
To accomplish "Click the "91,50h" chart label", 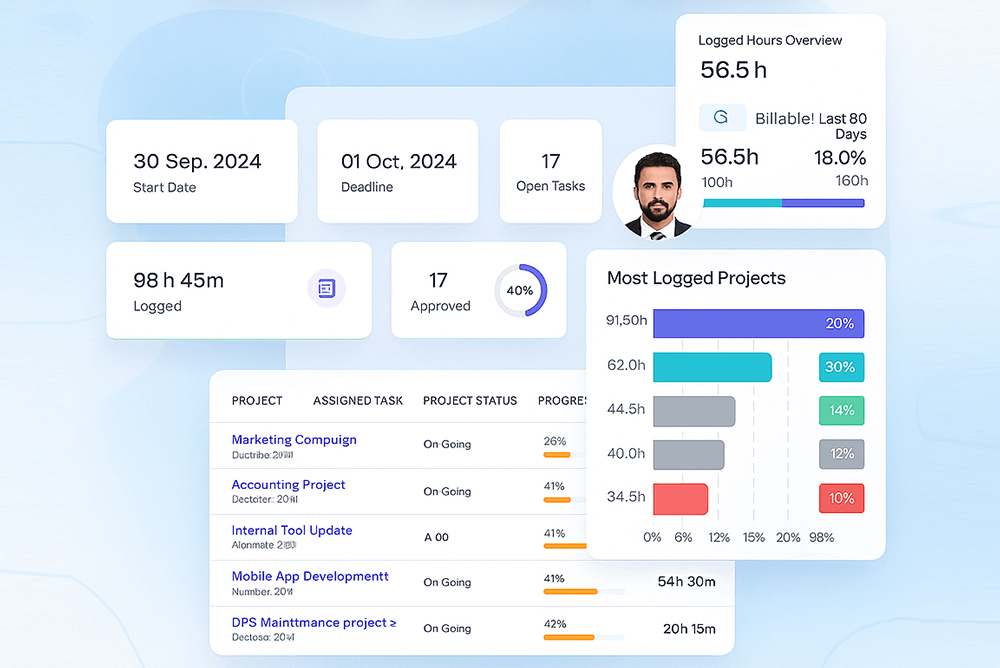I will 626,320.
